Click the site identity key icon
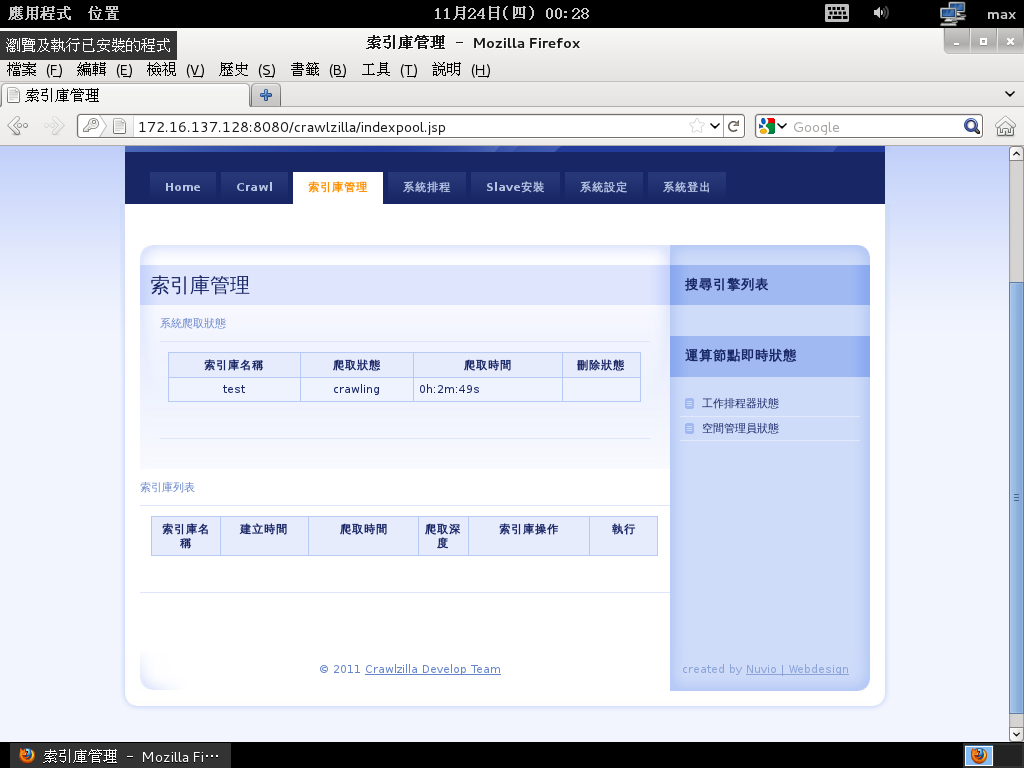Viewport: 1024px width, 768px height. [91, 125]
